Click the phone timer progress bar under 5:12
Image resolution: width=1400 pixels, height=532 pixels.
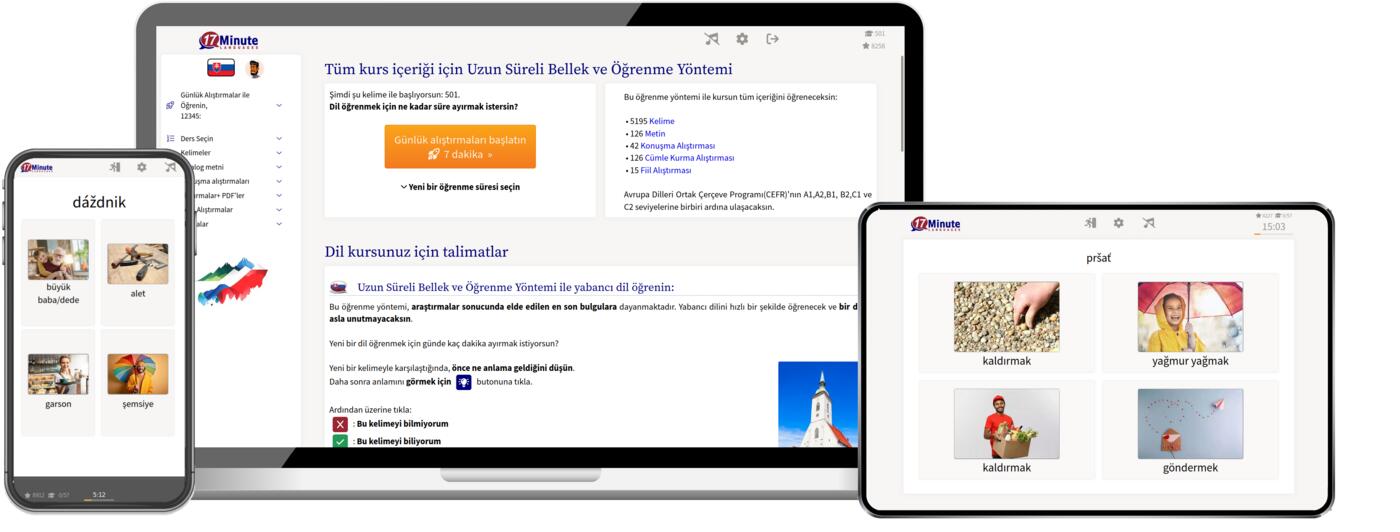99,500
